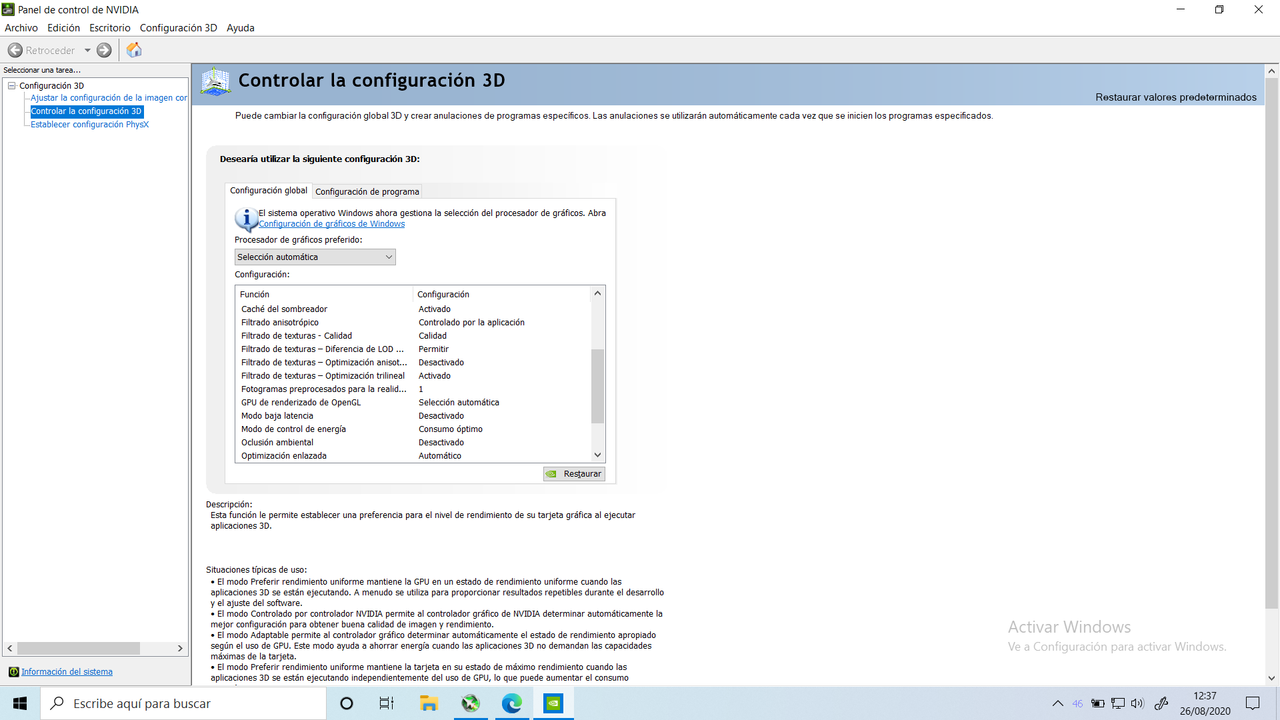
Task: Click the network icon in system tray
Action: [1117, 703]
